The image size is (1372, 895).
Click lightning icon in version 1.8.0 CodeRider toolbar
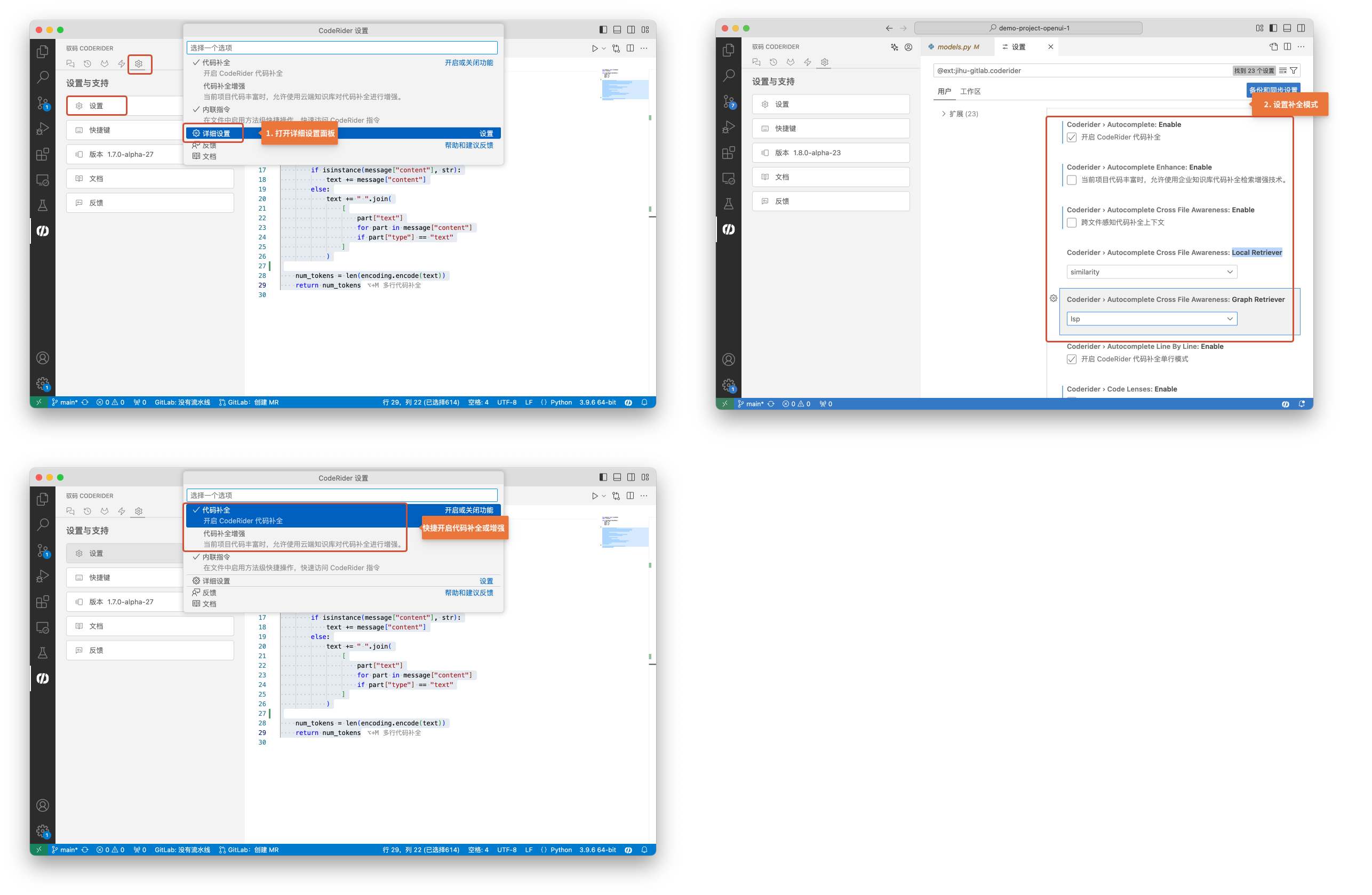tap(808, 62)
